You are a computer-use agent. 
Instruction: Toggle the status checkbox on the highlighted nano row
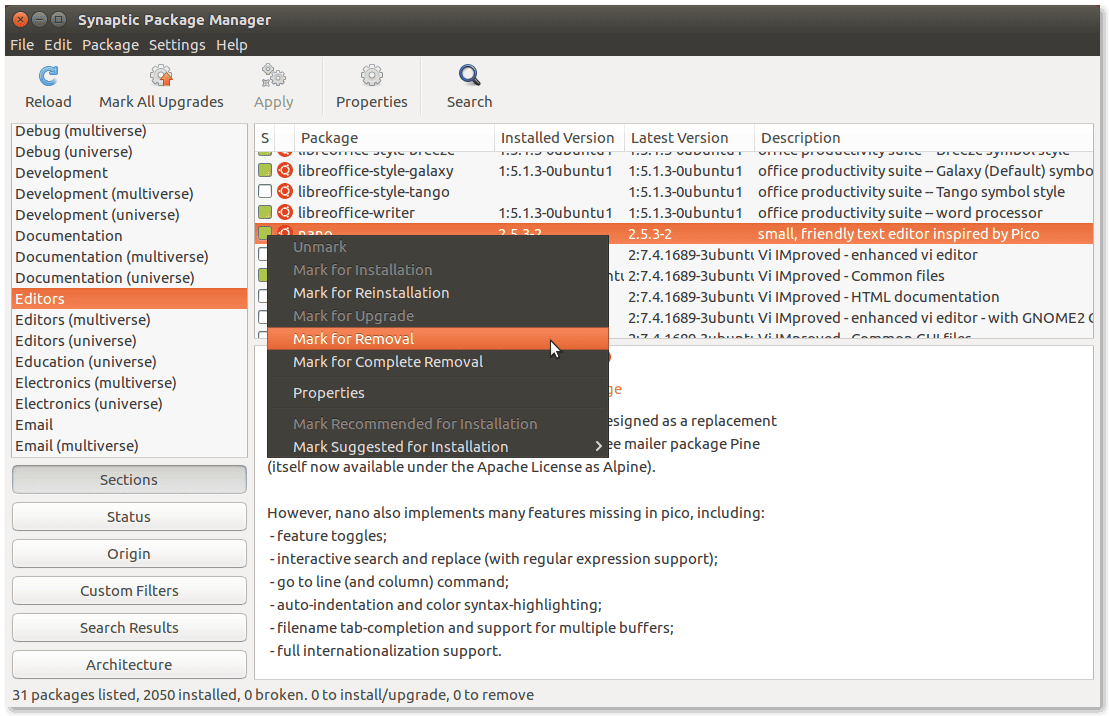point(265,232)
